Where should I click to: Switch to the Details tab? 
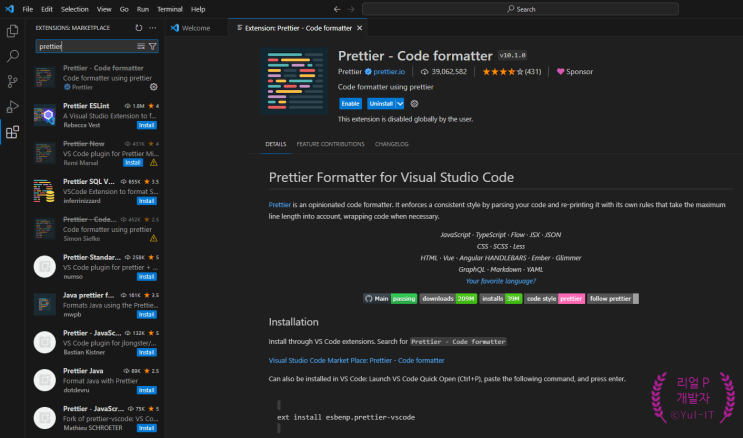[276, 144]
